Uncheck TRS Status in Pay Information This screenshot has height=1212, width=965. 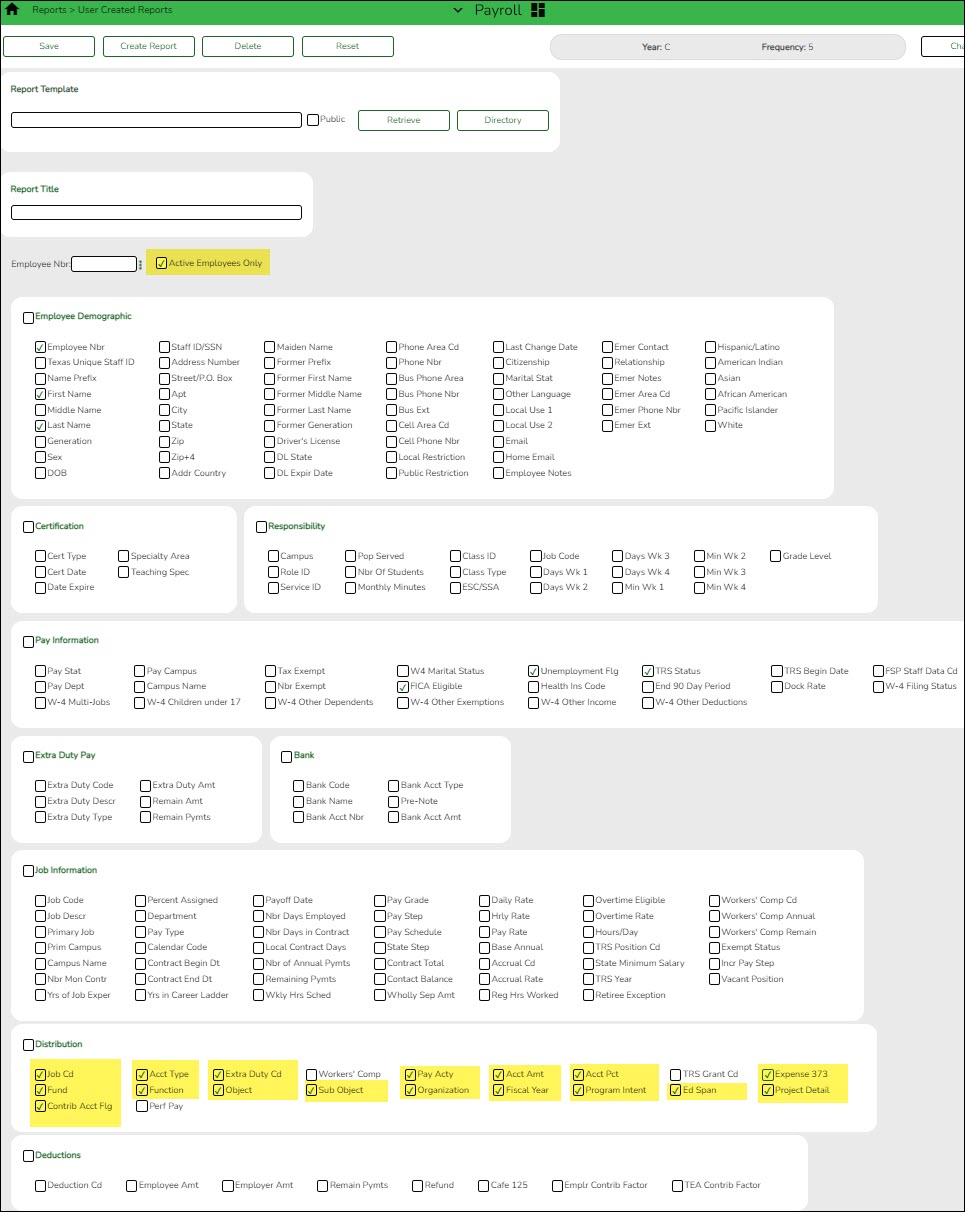[x=650, y=670]
